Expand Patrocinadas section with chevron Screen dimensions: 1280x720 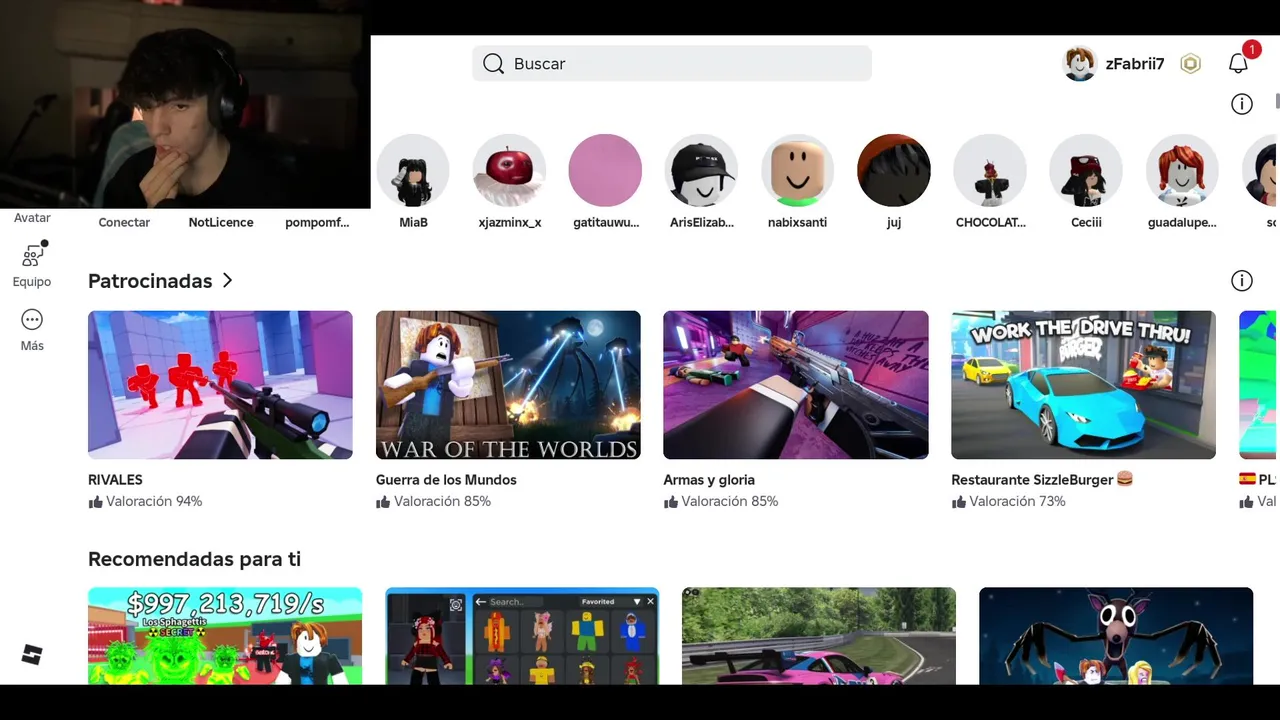point(228,281)
